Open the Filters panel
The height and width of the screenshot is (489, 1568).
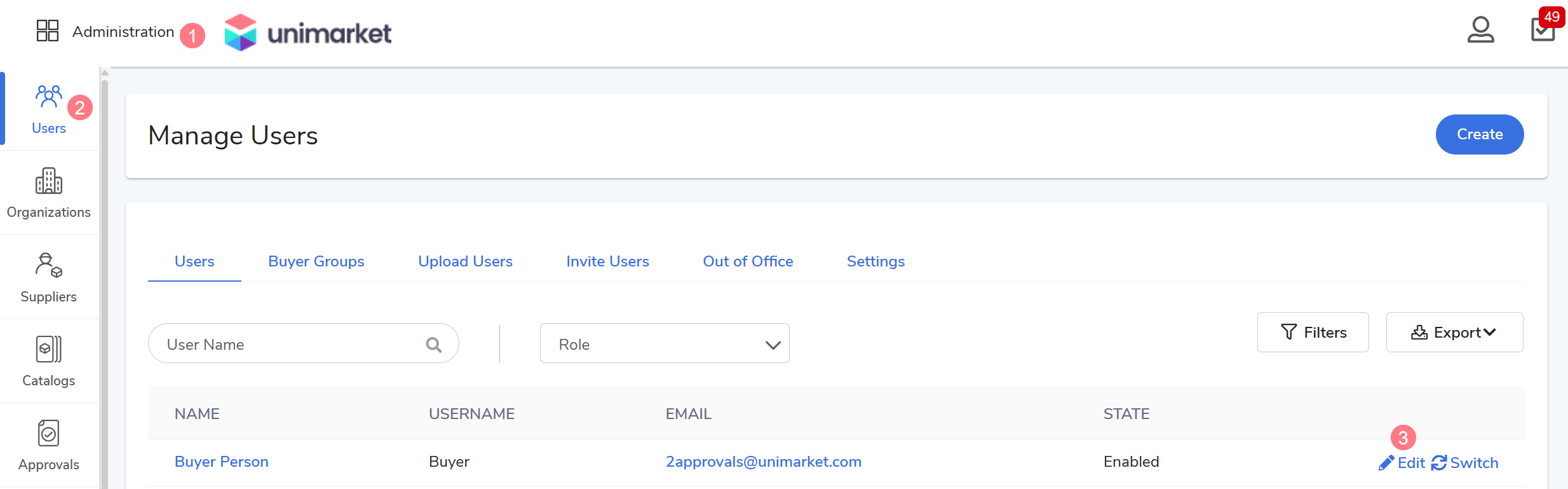pyautogui.click(x=1313, y=333)
